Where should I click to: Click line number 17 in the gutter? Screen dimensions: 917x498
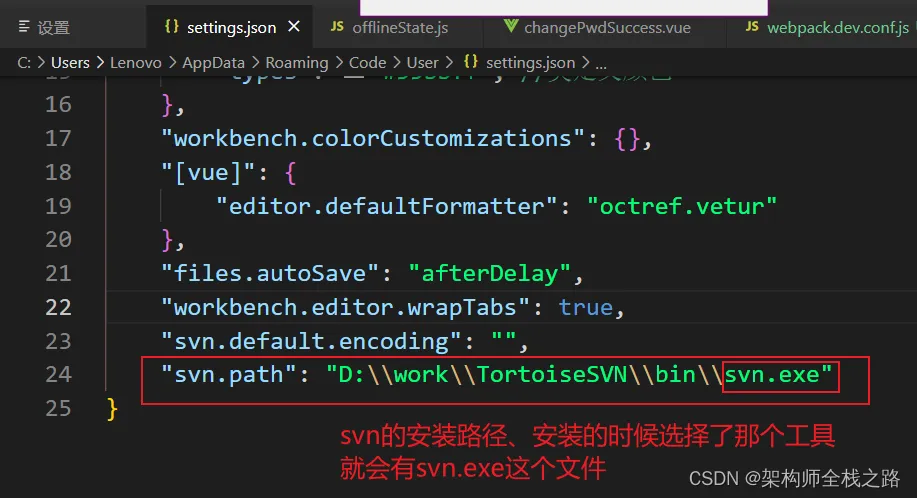[58, 139]
